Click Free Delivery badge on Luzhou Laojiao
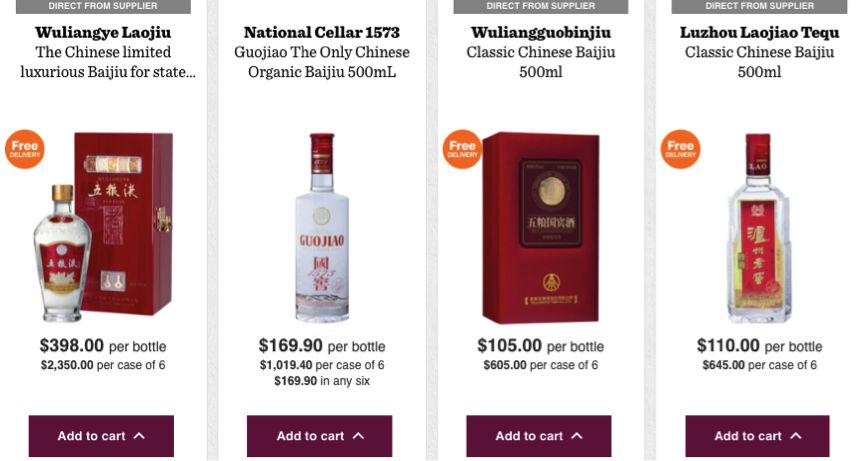 [x=680, y=149]
